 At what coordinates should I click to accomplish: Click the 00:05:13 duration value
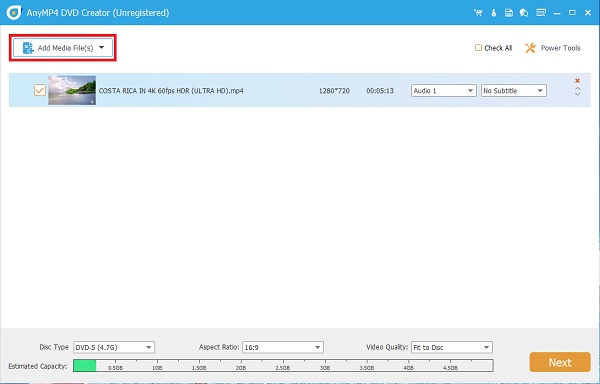tap(380, 91)
